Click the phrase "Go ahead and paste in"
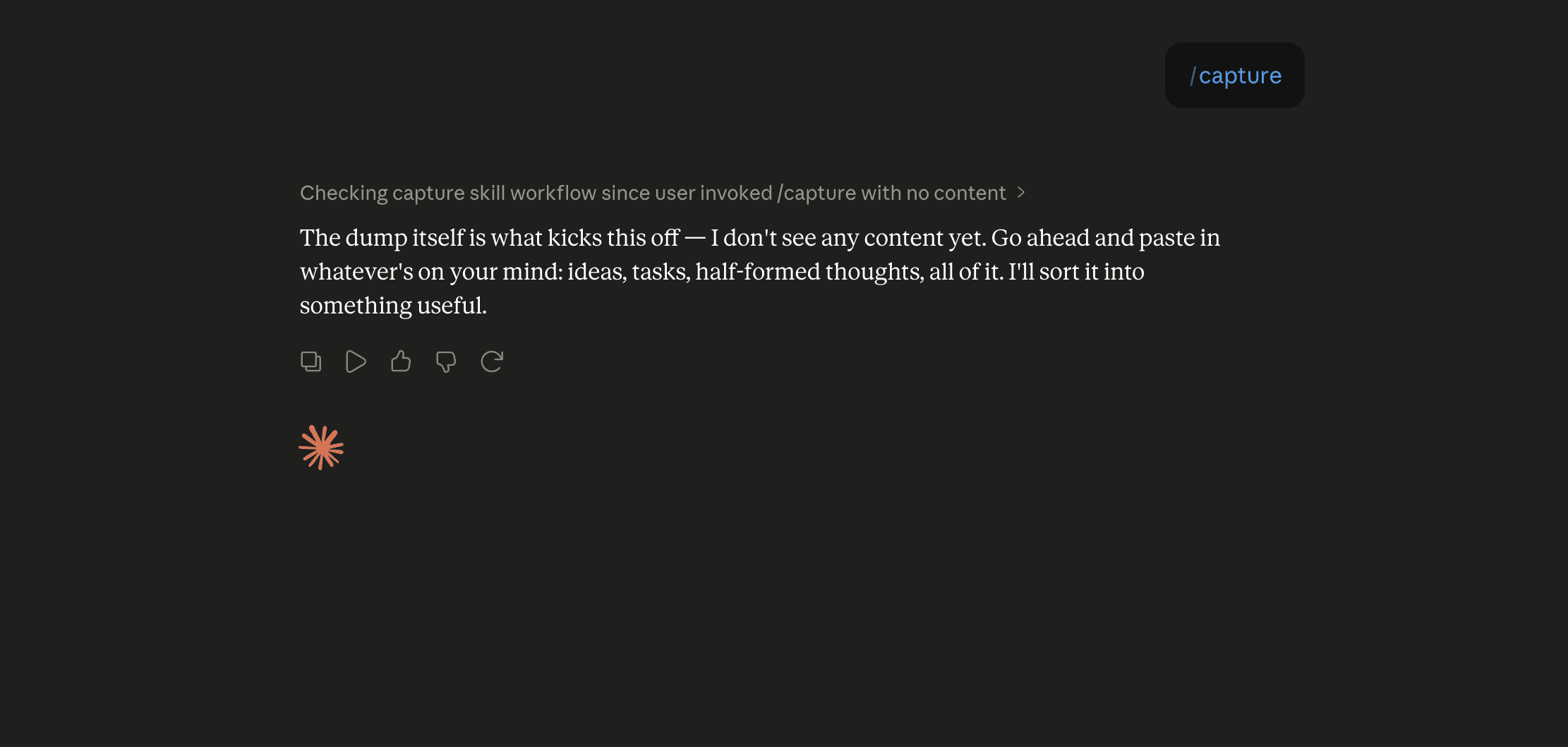Image resolution: width=1568 pixels, height=747 pixels. tap(1106, 238)
